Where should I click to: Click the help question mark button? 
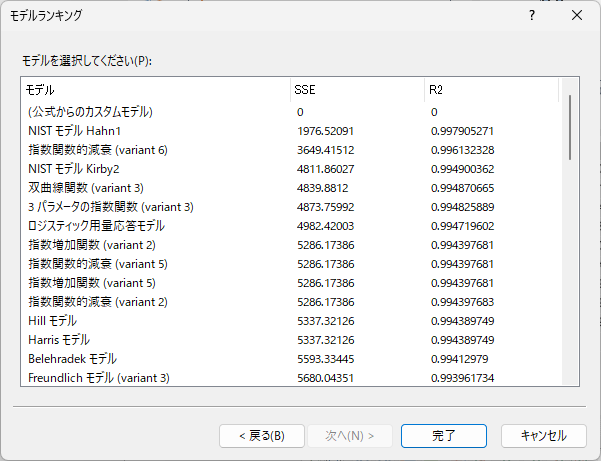(x=531, y=16)
